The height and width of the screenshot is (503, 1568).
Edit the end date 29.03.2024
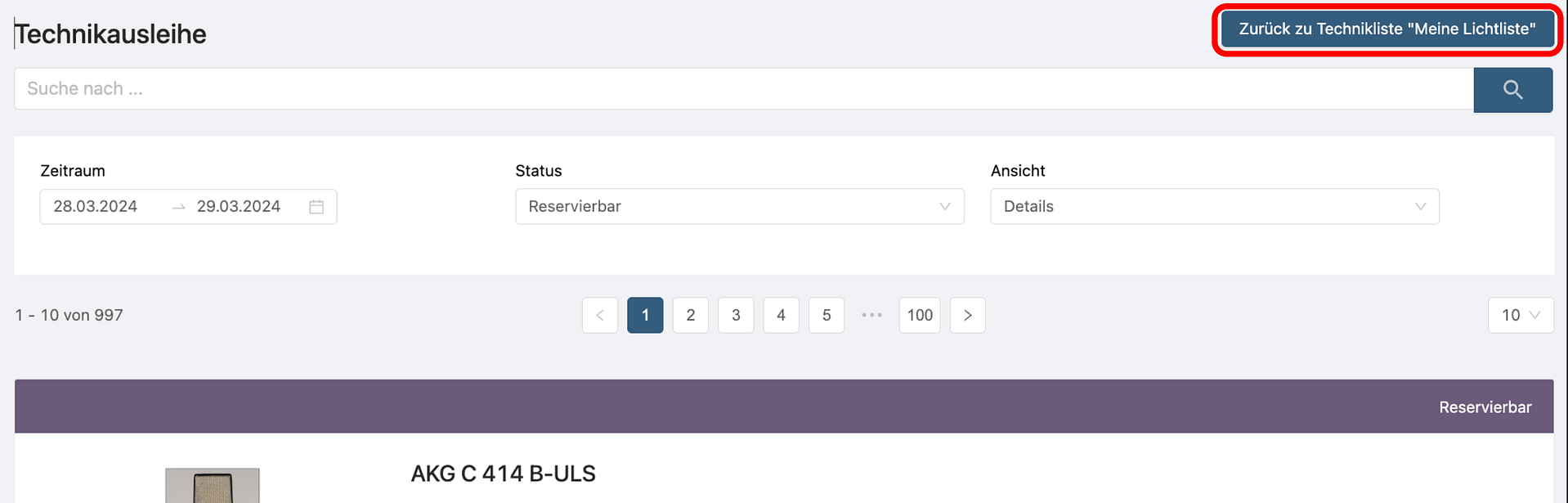[x=239, y=207]
